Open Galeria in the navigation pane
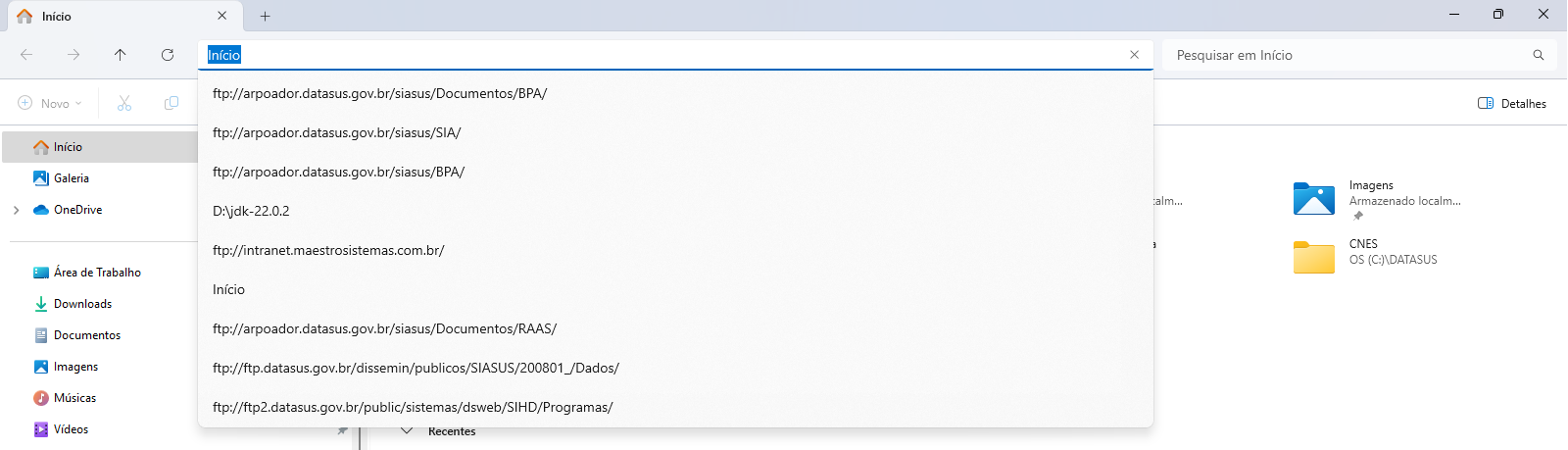 coord(72,178)
